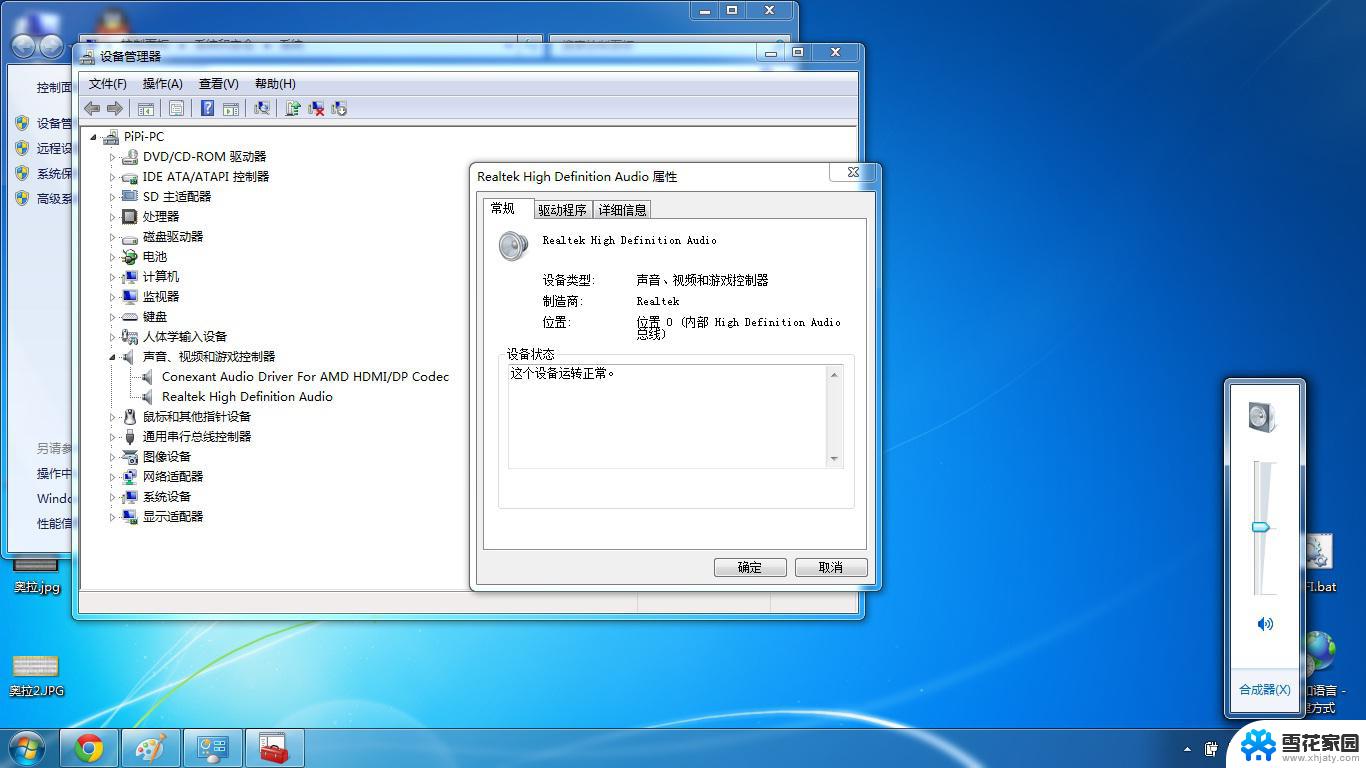Expand 磁盘驱动器 node
The height and width of the screenshot is (768, 1366).
click(113, 237)
